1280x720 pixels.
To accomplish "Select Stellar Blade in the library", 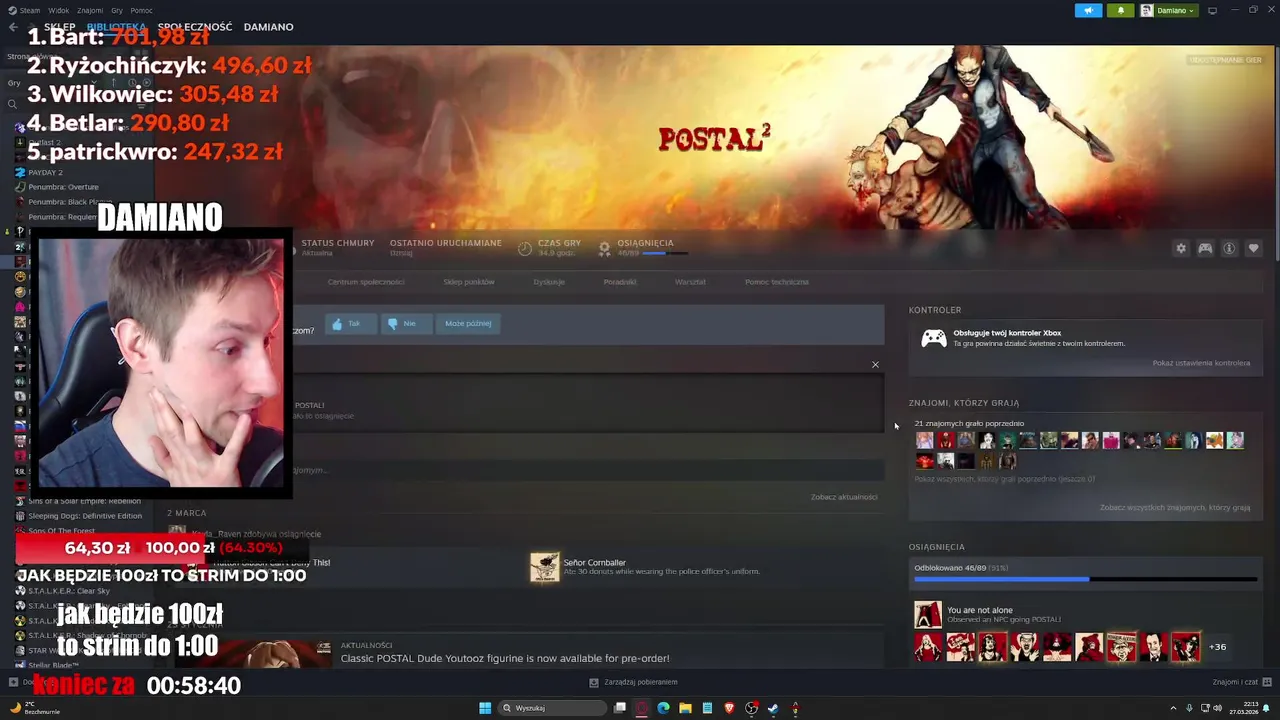I will pos(53,665).
